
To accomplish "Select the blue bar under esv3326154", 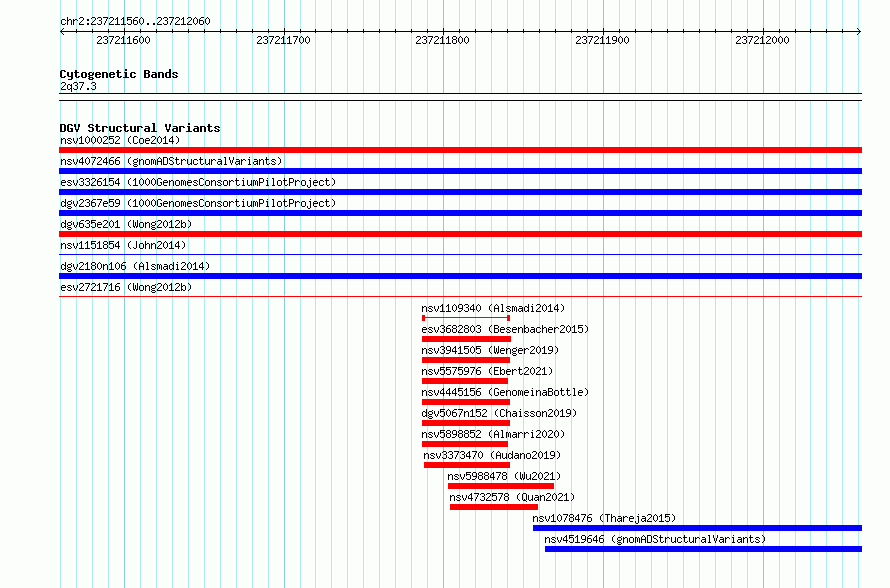I will click(x=460, y=192).
